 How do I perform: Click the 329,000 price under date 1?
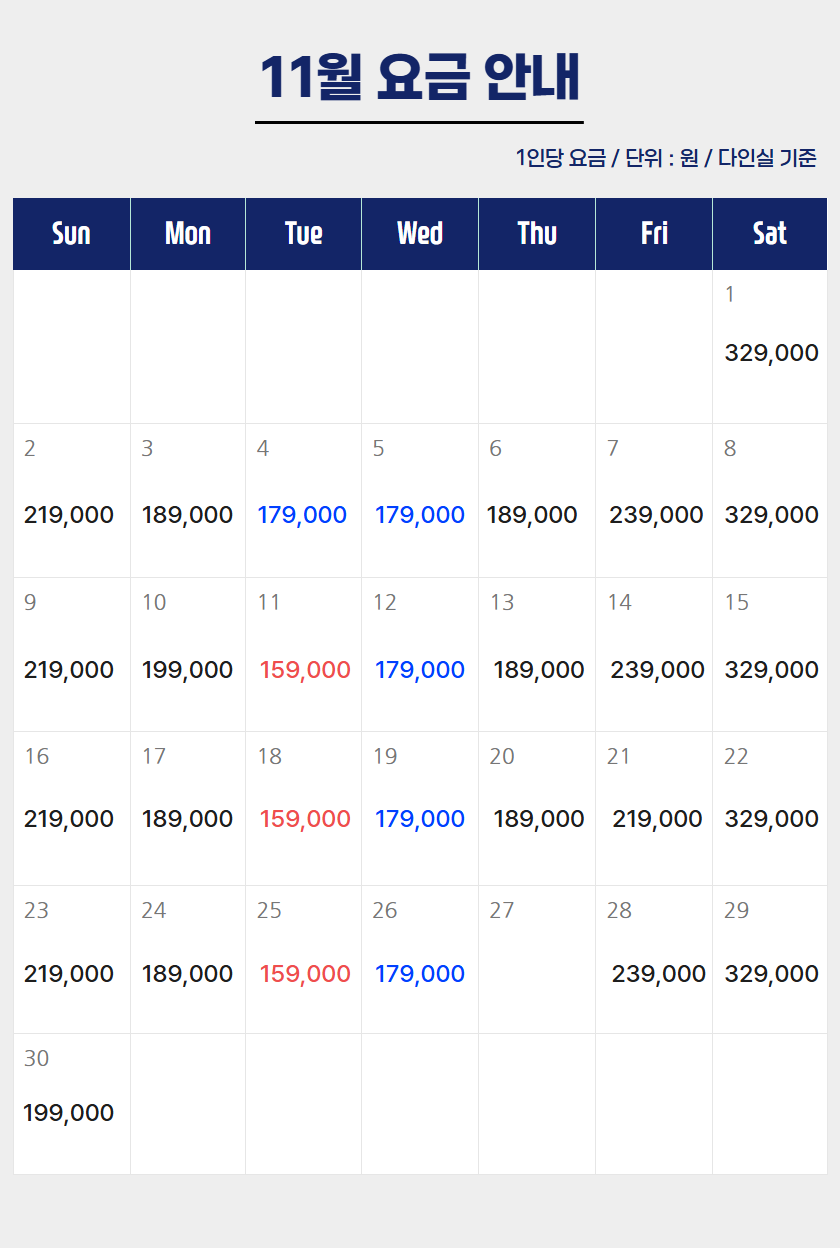click(771, 353)
